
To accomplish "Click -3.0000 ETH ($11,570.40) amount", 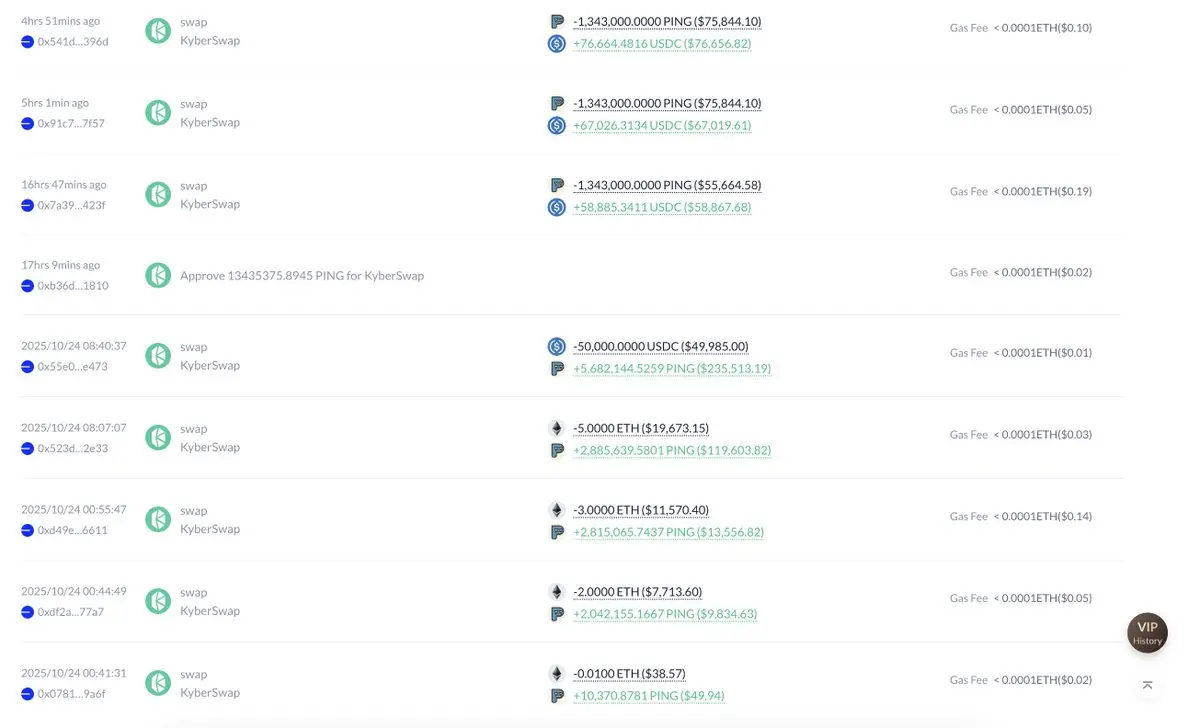I will tap(641, 510).
